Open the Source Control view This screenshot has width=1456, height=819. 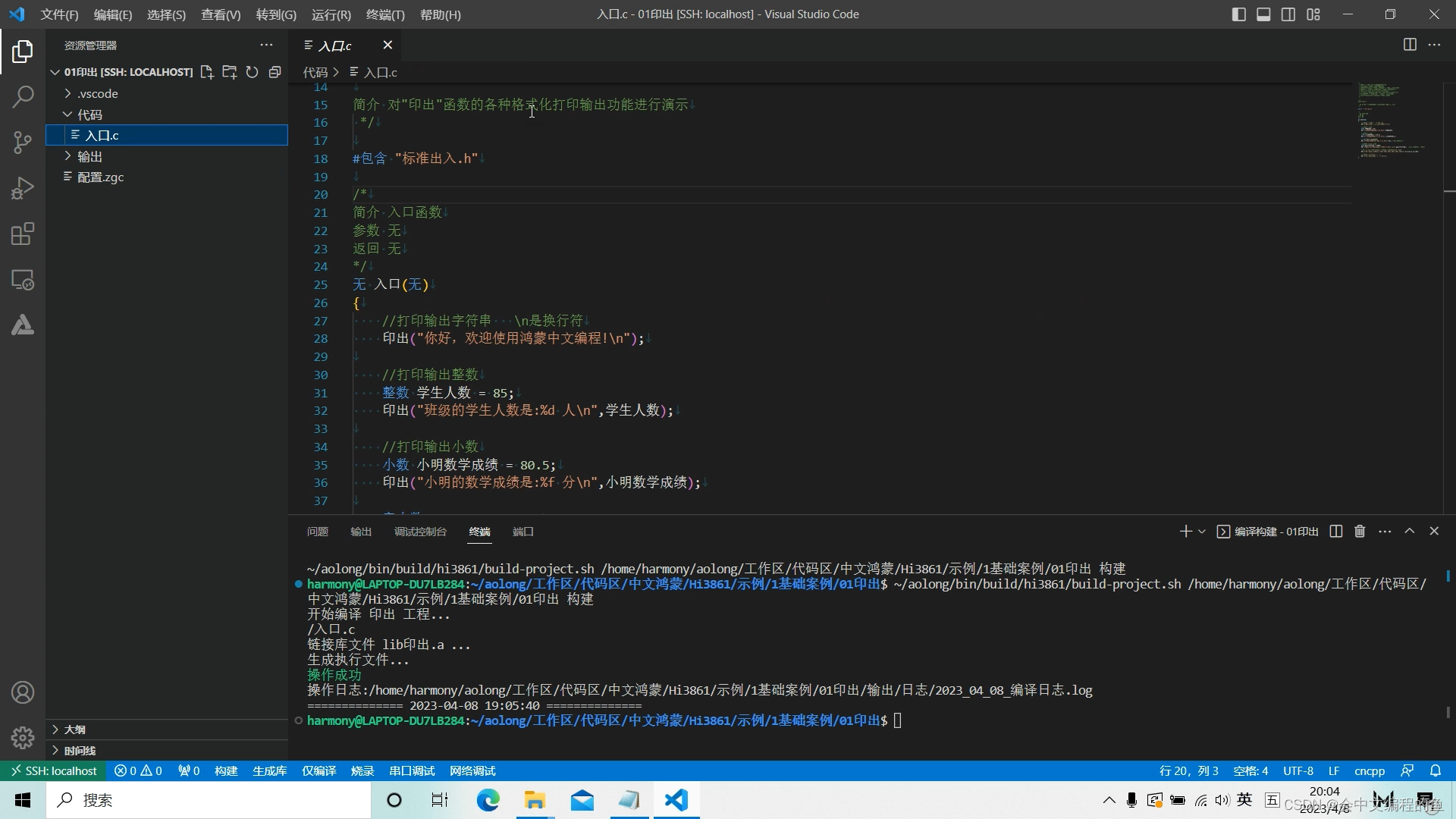[x=23, y=143]
